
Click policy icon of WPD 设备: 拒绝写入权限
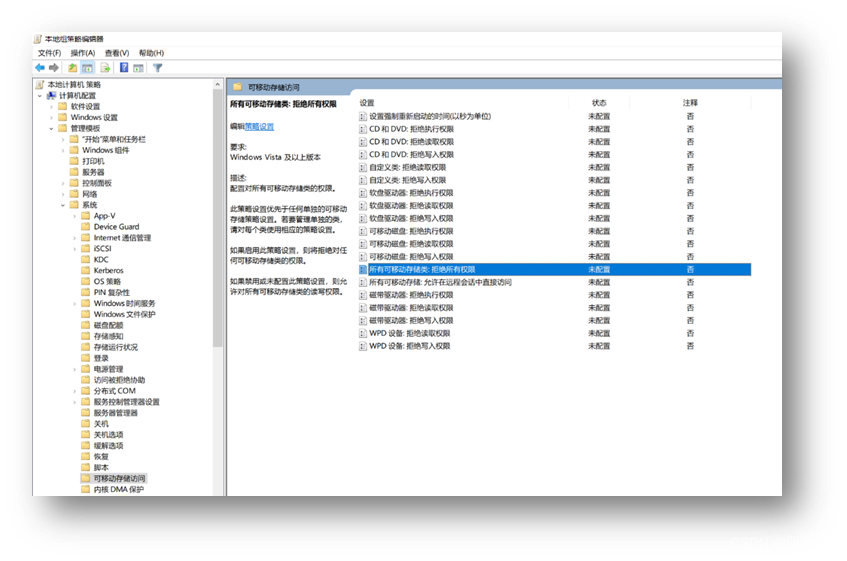(x=363, y=346)
